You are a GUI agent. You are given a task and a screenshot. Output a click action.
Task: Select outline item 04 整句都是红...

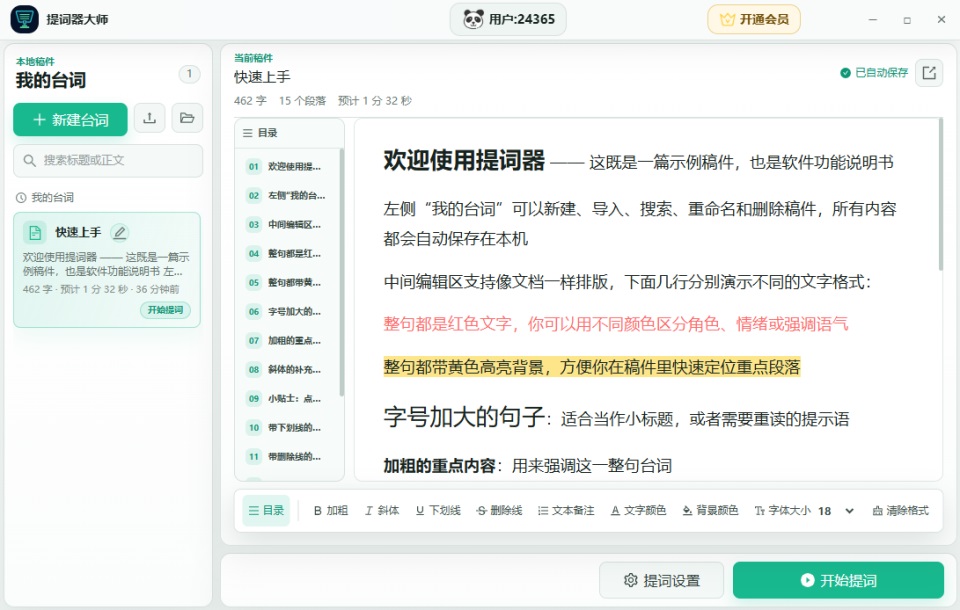[x=287, y=254]
